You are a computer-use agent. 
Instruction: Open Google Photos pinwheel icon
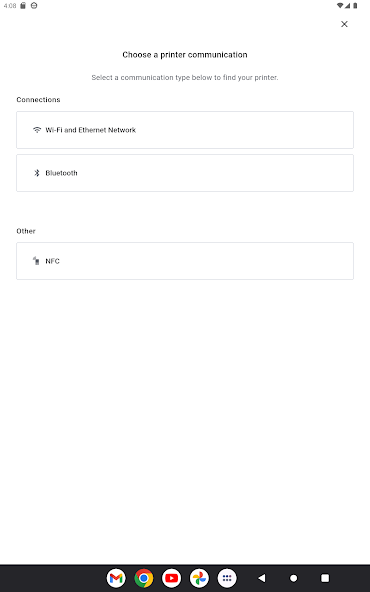click(x=199, y=578)
